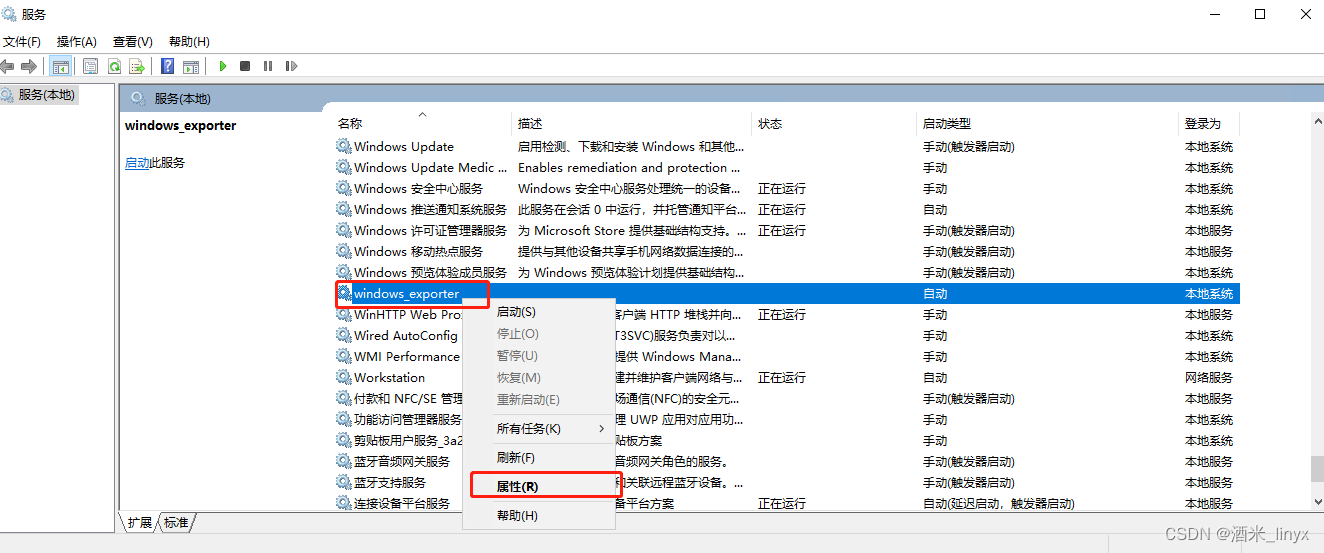Sort by the 状态 column header
The image size is (1324, 553).
pos(833,123)
